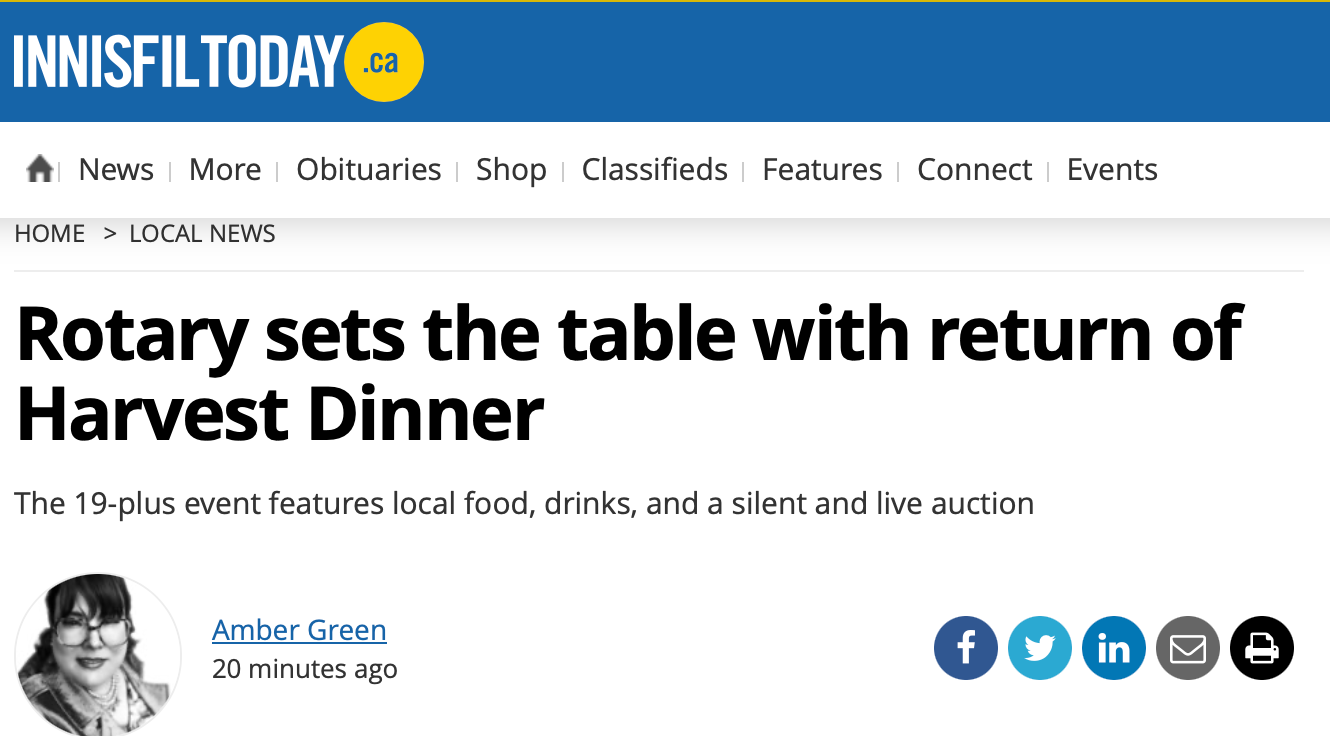Select Connect in the navigation bar
The width and height of the screenshot is (1330, 736).
(974, 170)
